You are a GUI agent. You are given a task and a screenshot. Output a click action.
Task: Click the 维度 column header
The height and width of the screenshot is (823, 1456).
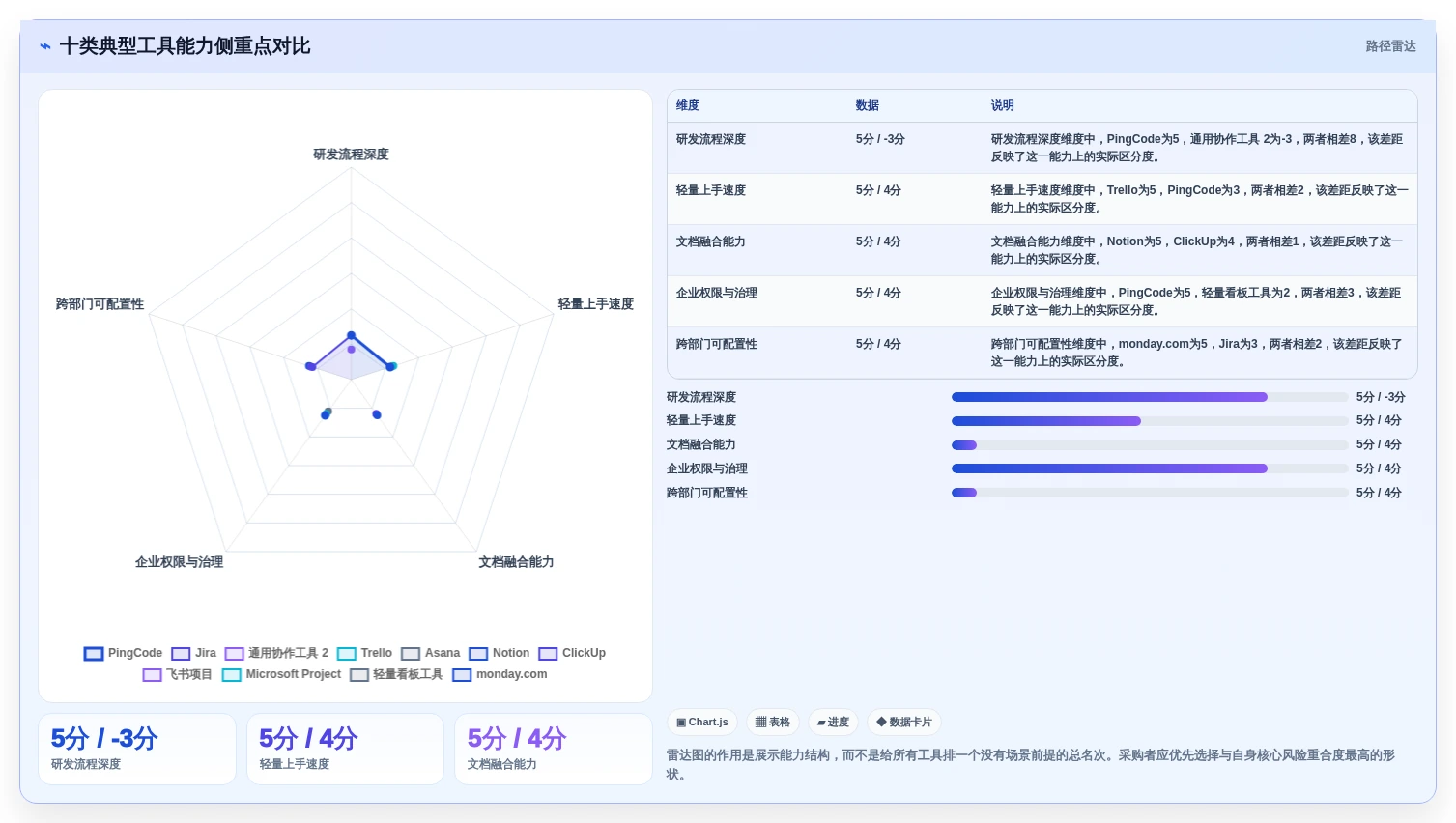pyautogui.click(x=688, y=105)
